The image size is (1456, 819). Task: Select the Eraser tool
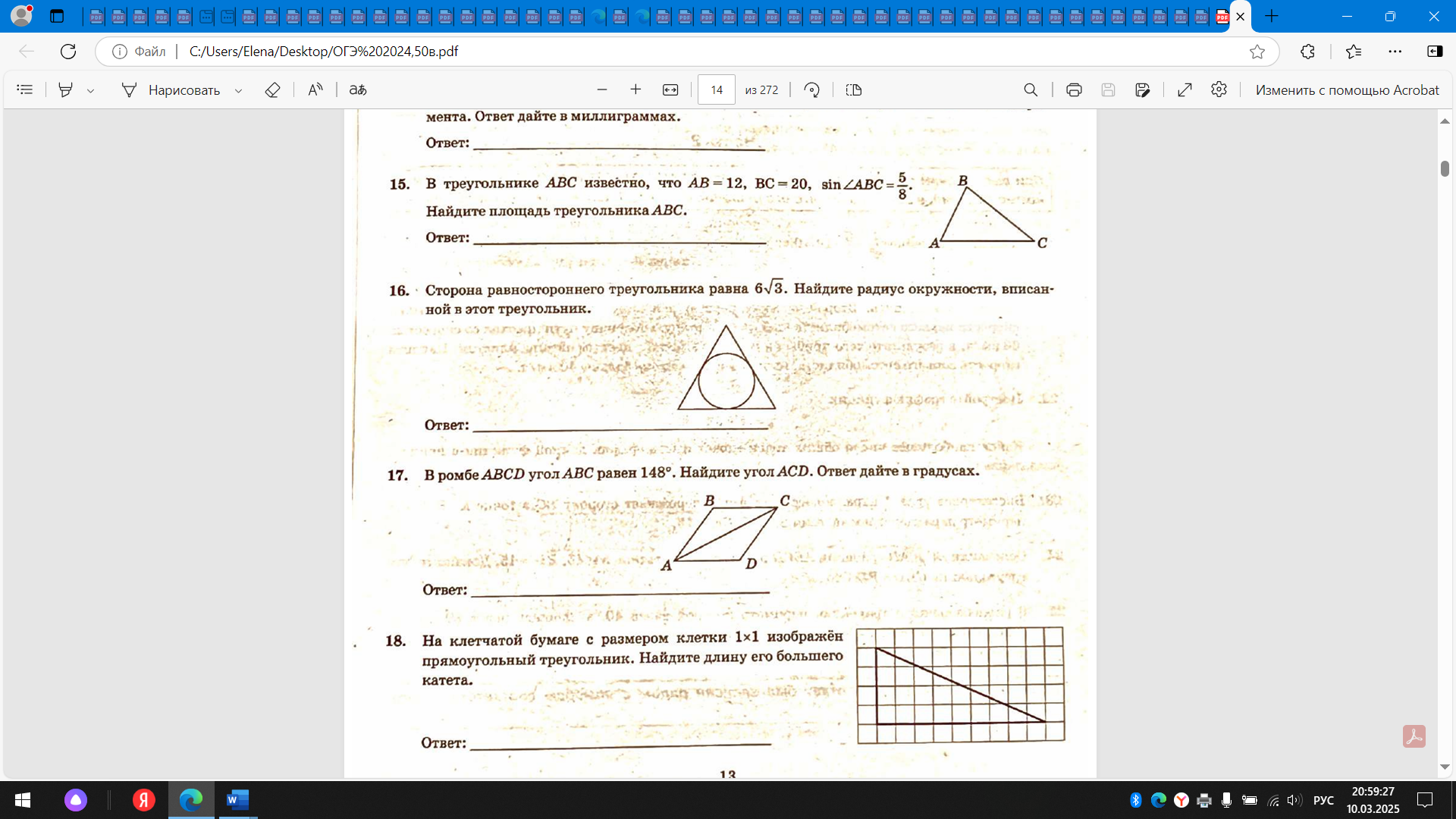272,89
